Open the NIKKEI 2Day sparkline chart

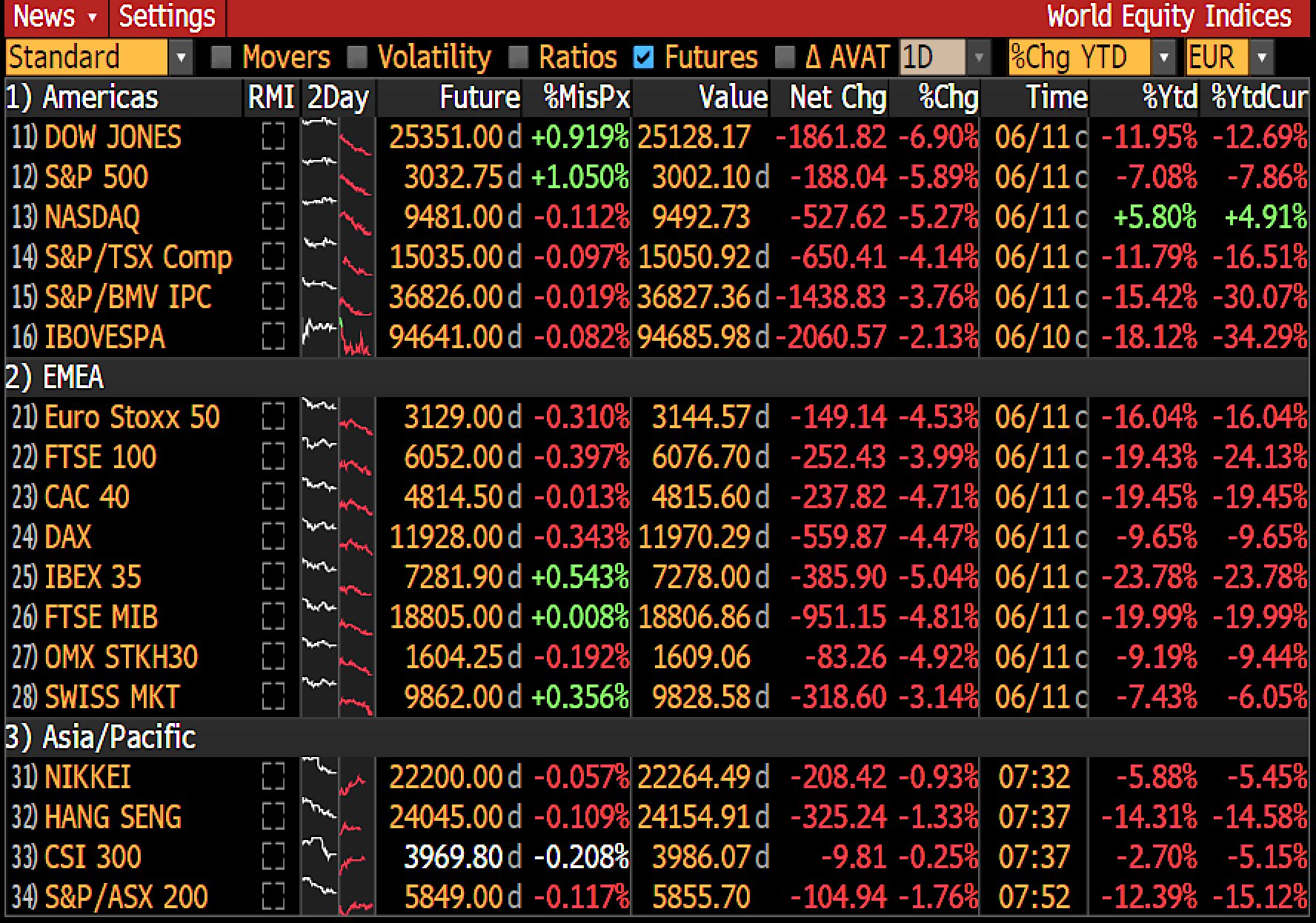pyautogui.click(x=338, y=777)
